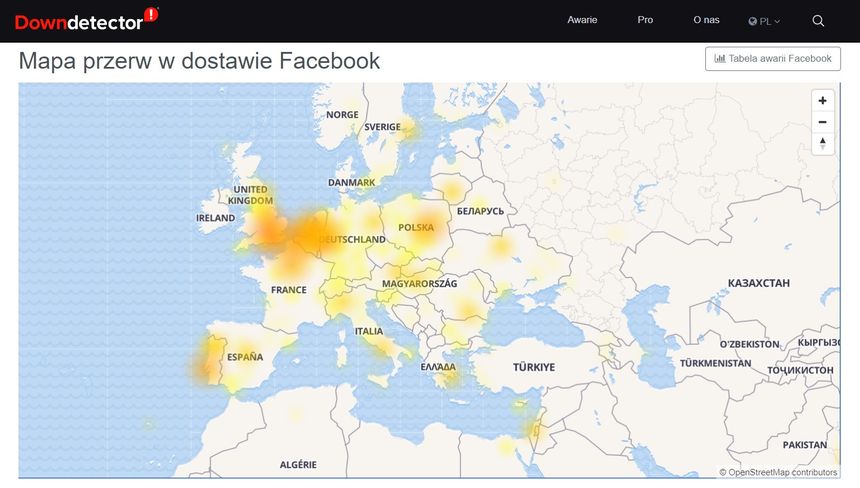Image resolution: width=860 pixels, height=488 pixels.
Task: Click the SVERIGE label on the map
Action: [382, 127]
